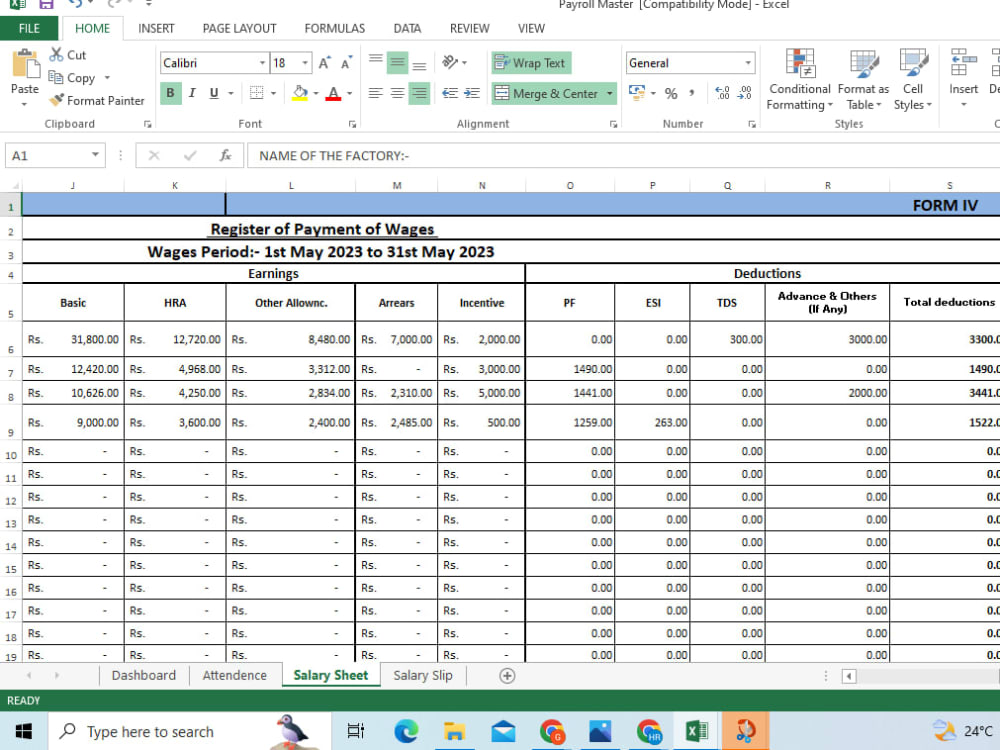Click the horizontal scrollbar left arrow
The image size is (1000, 750).
point(849,676)
